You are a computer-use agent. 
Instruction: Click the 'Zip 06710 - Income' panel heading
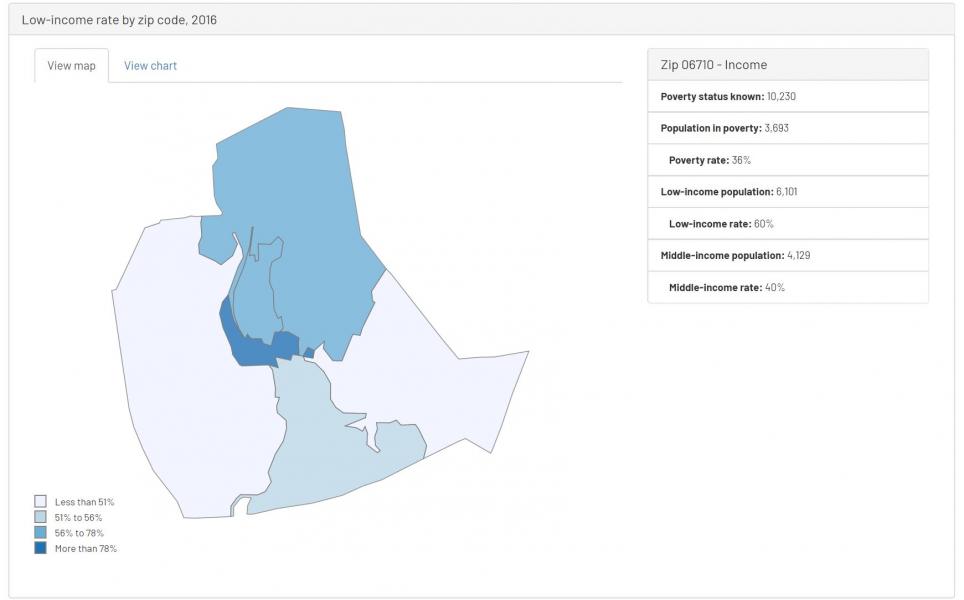click(788, 65)
